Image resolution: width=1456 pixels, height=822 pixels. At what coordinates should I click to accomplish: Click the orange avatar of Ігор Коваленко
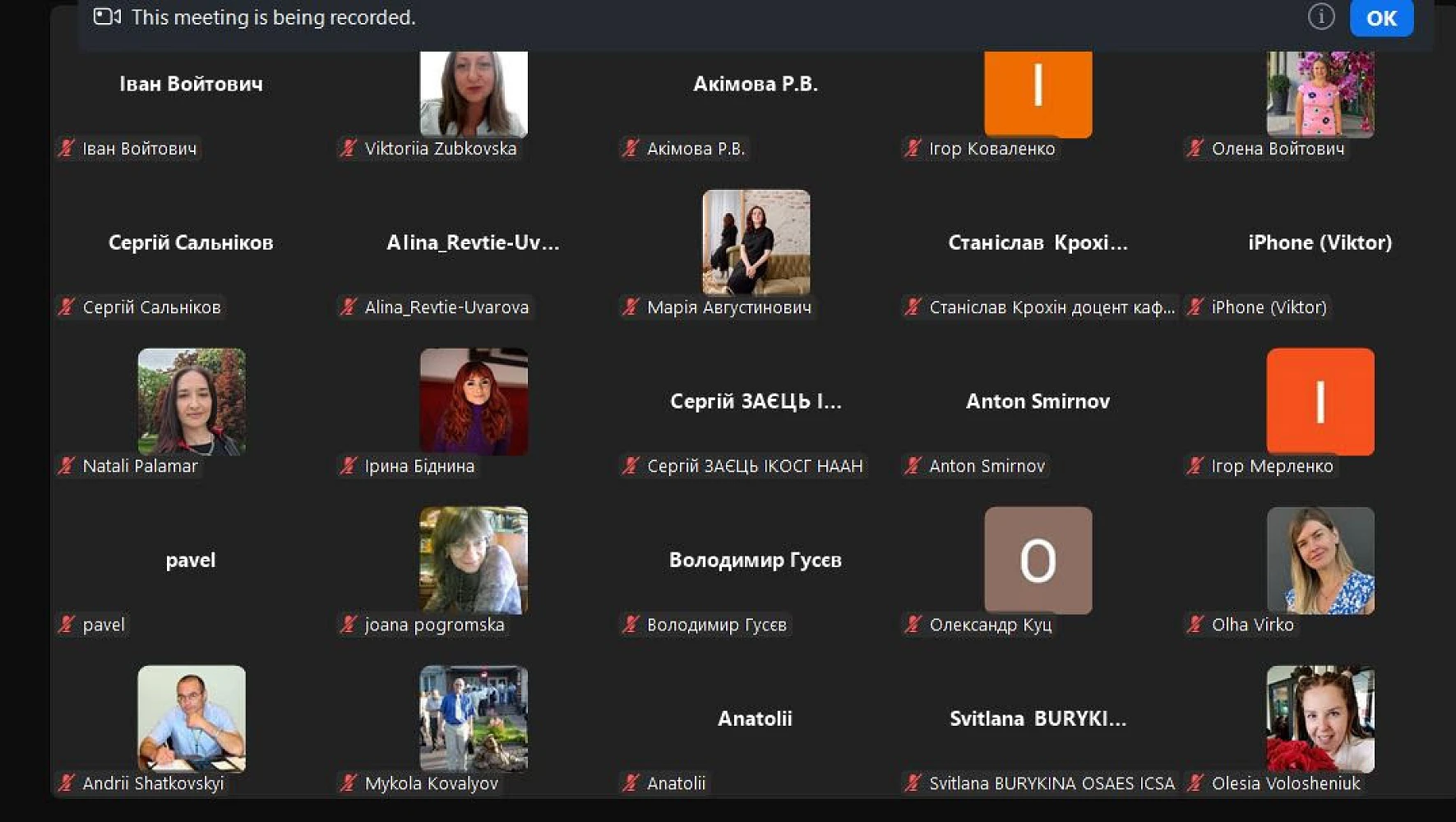pos(1038,92)
